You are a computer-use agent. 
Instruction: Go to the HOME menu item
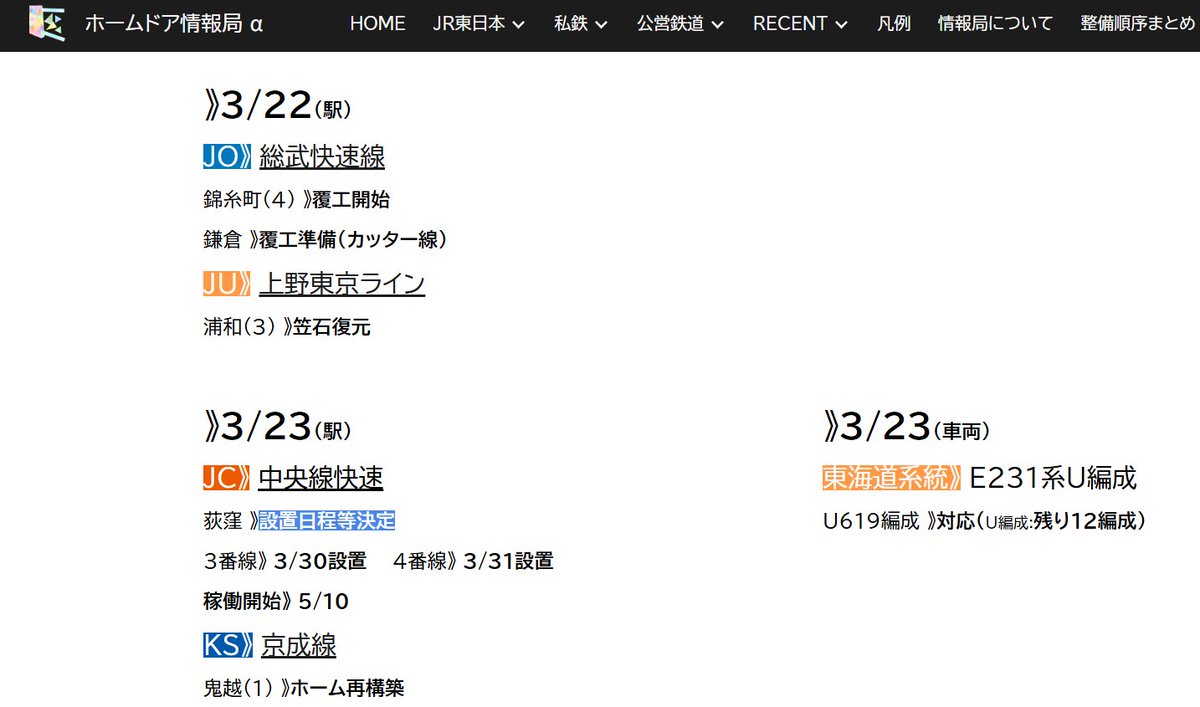(x=377, y=24)
